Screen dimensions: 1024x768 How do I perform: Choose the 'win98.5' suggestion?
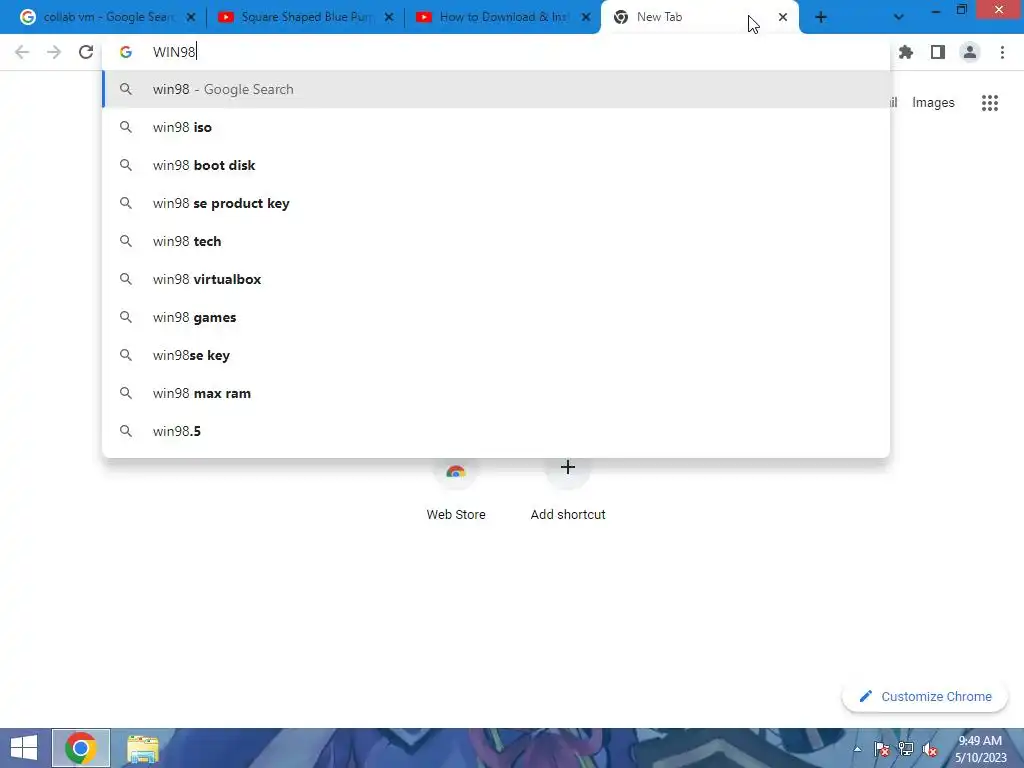pos(496,431)
